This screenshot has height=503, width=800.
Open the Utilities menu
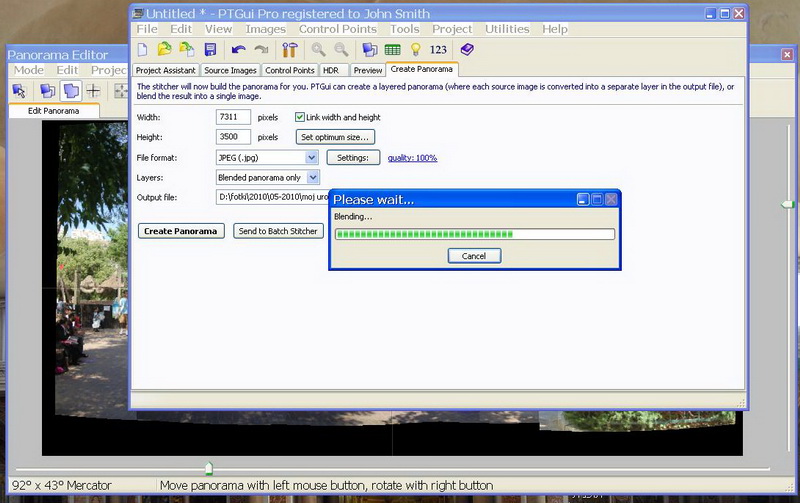(x=507, y=29)
